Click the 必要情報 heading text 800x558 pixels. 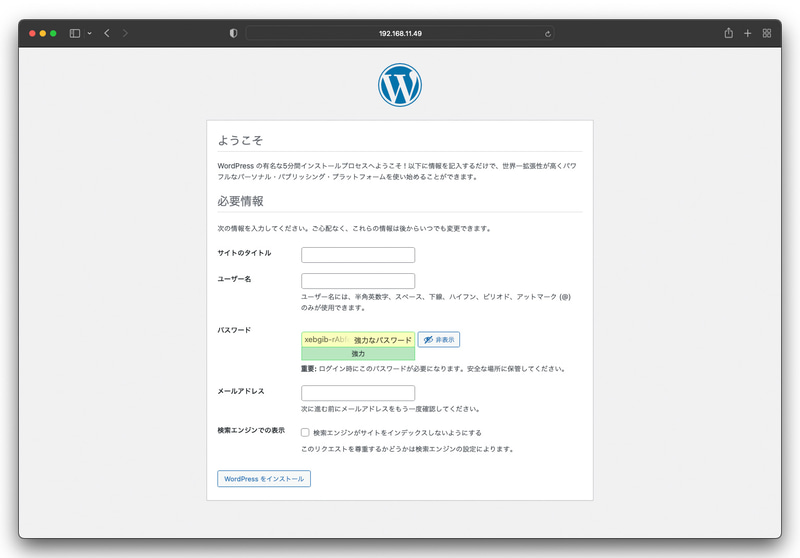(x=240, y=201)
